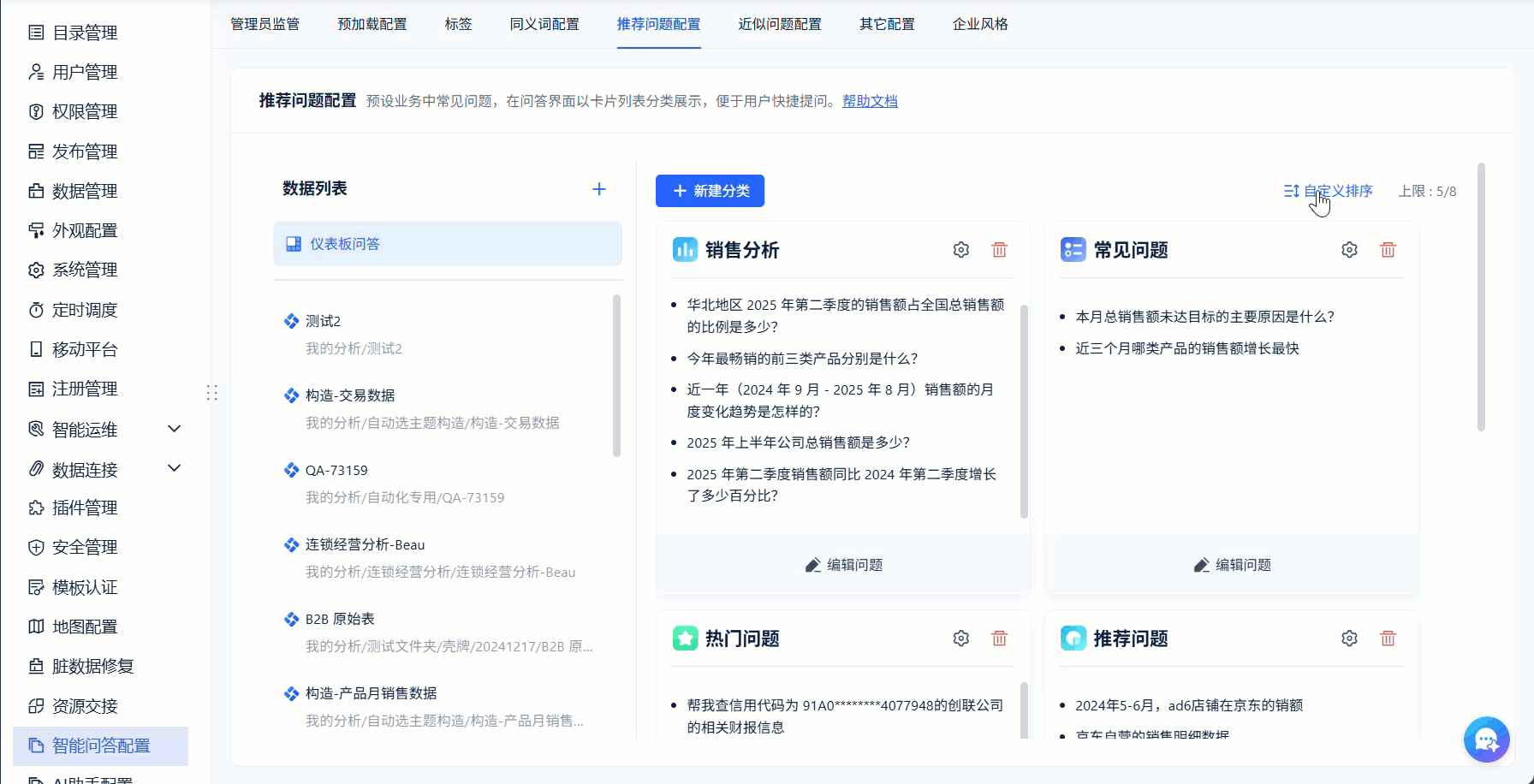Open settings for 热门问题 category
1534x784 pixels.
click(961, 638)
